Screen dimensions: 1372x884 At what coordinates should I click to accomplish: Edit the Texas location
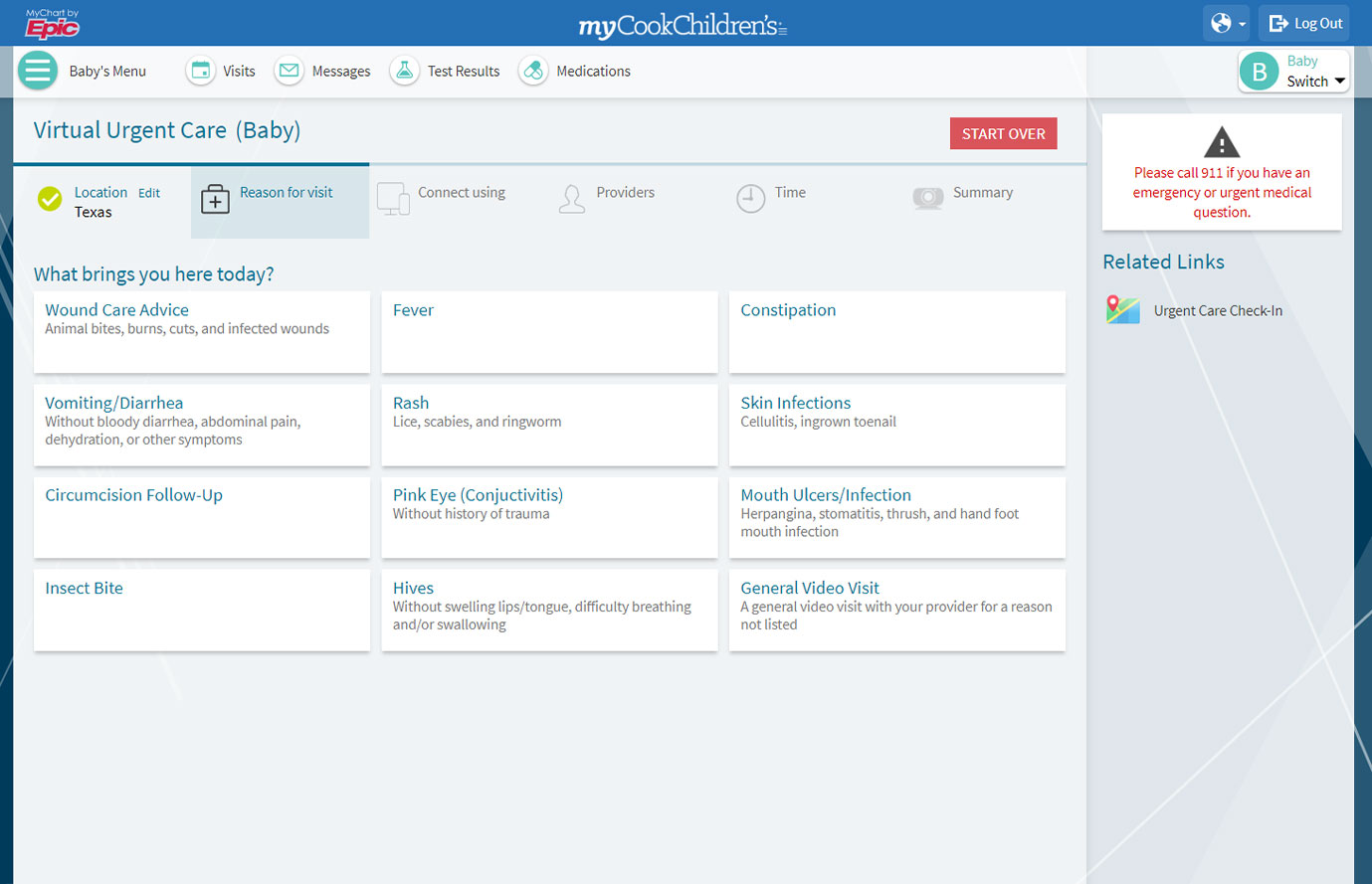149,193
